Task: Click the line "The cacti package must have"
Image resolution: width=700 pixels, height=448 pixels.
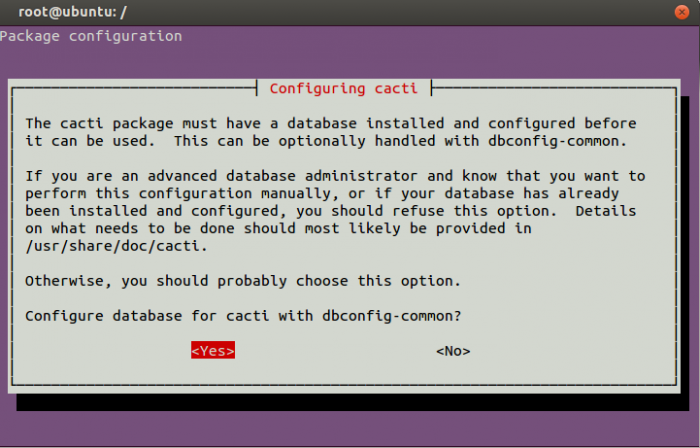Action: point(330,123)
